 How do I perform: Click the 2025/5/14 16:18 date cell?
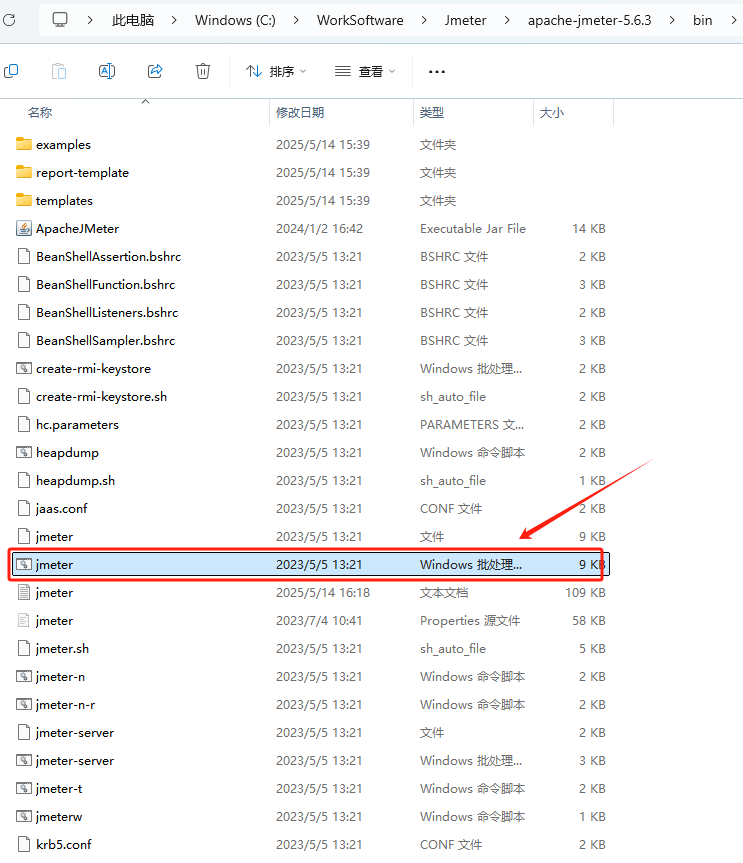pos(323,593)
